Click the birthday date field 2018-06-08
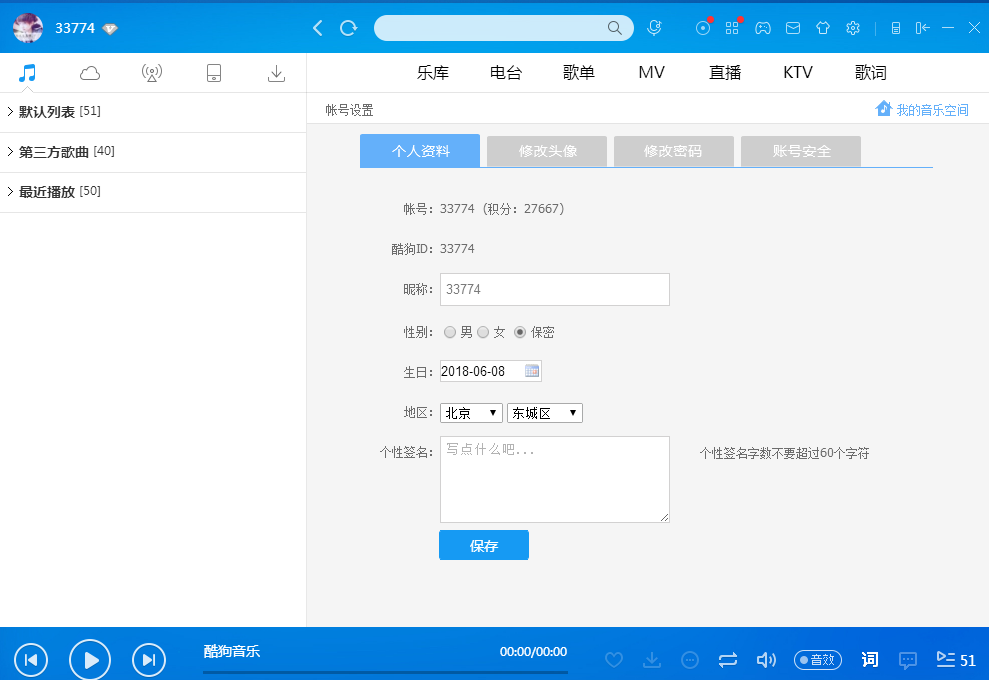The width and height of the screenshot is (989, 680). coord(491,371)
